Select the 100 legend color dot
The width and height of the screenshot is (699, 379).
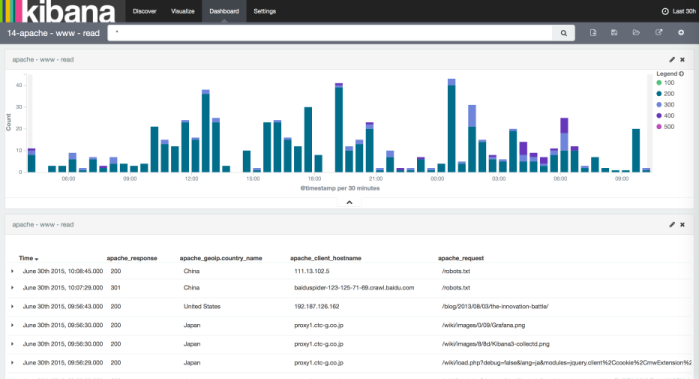tap(659, 82)
